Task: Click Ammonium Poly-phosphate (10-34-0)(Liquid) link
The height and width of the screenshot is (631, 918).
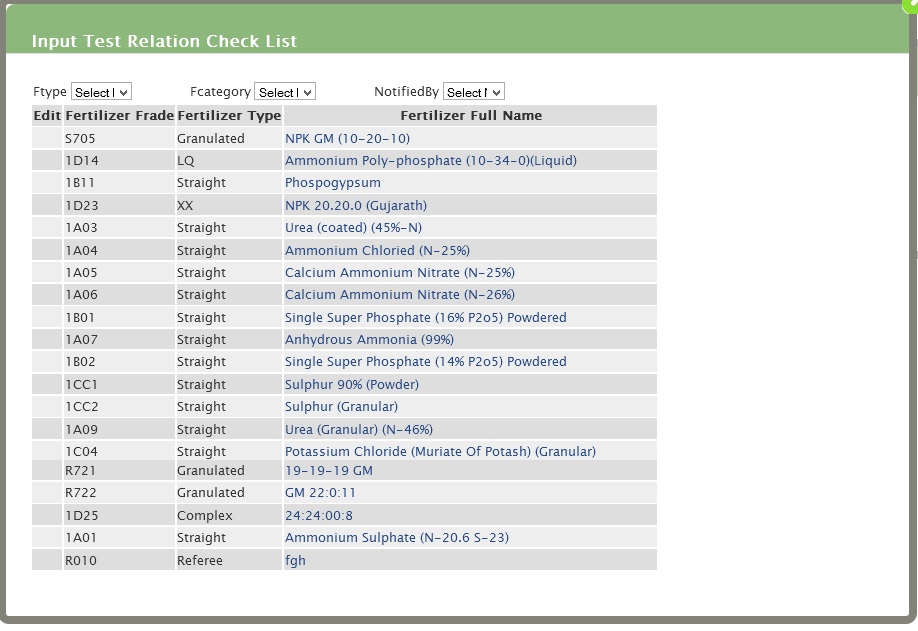Action: pos(430,161)
